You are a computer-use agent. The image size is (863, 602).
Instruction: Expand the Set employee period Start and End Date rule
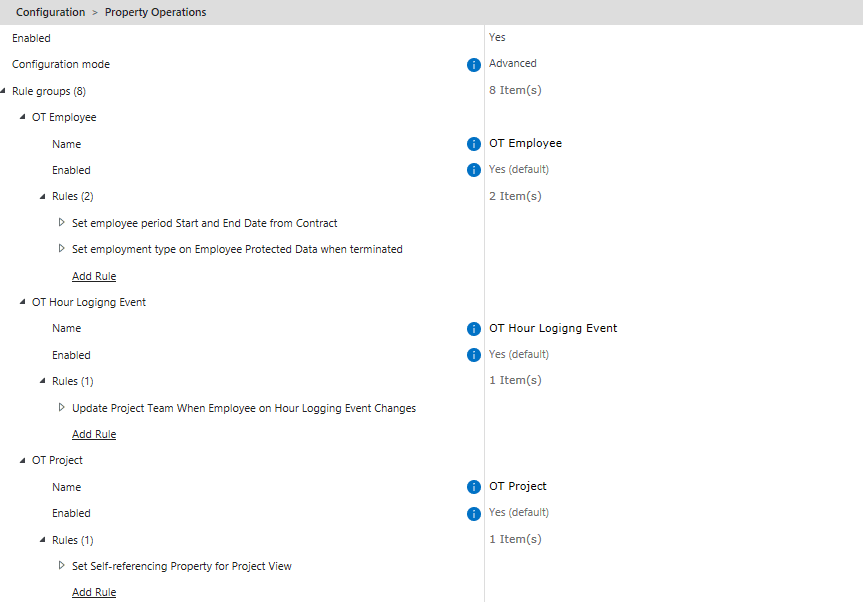pyautogui.click(x=62, y=222)
